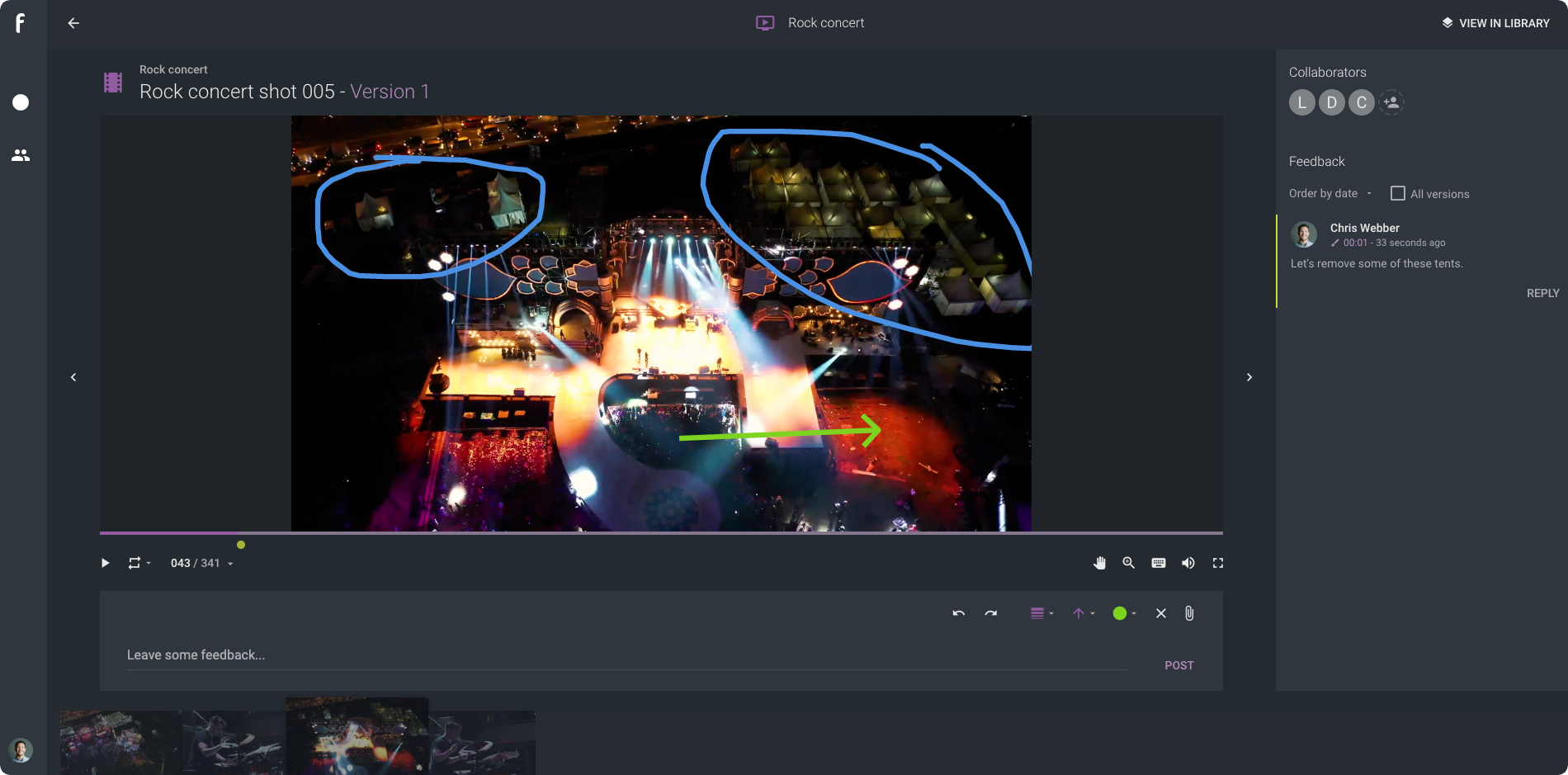Show keyboard shortcuts icon

click(x=1159, y=563)
